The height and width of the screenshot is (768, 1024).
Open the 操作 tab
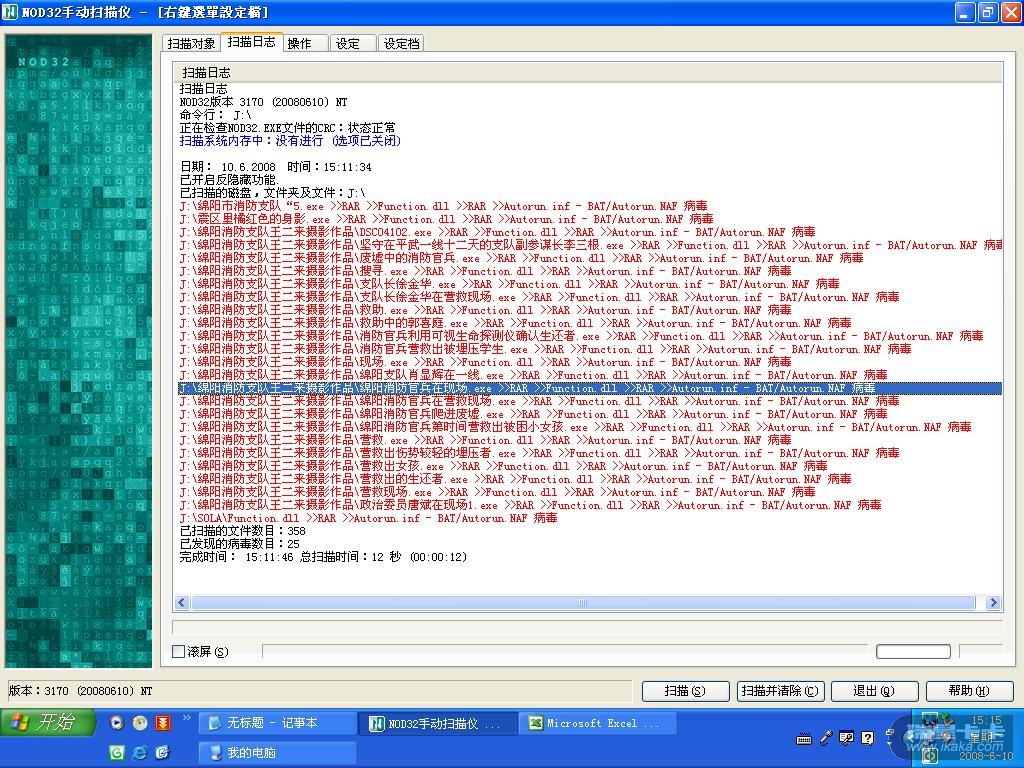tap(305, 43)
